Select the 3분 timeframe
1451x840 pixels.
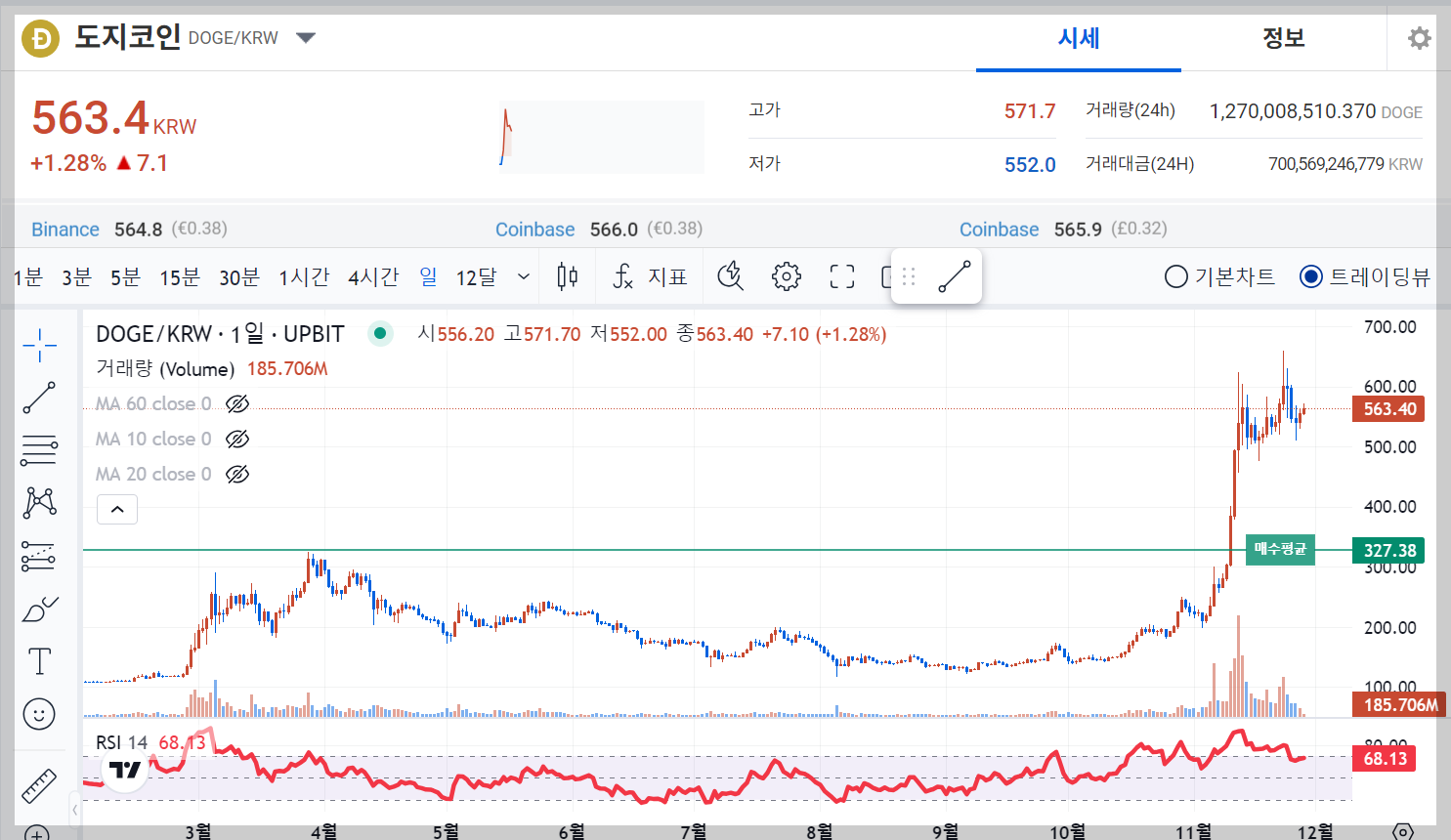76,277
